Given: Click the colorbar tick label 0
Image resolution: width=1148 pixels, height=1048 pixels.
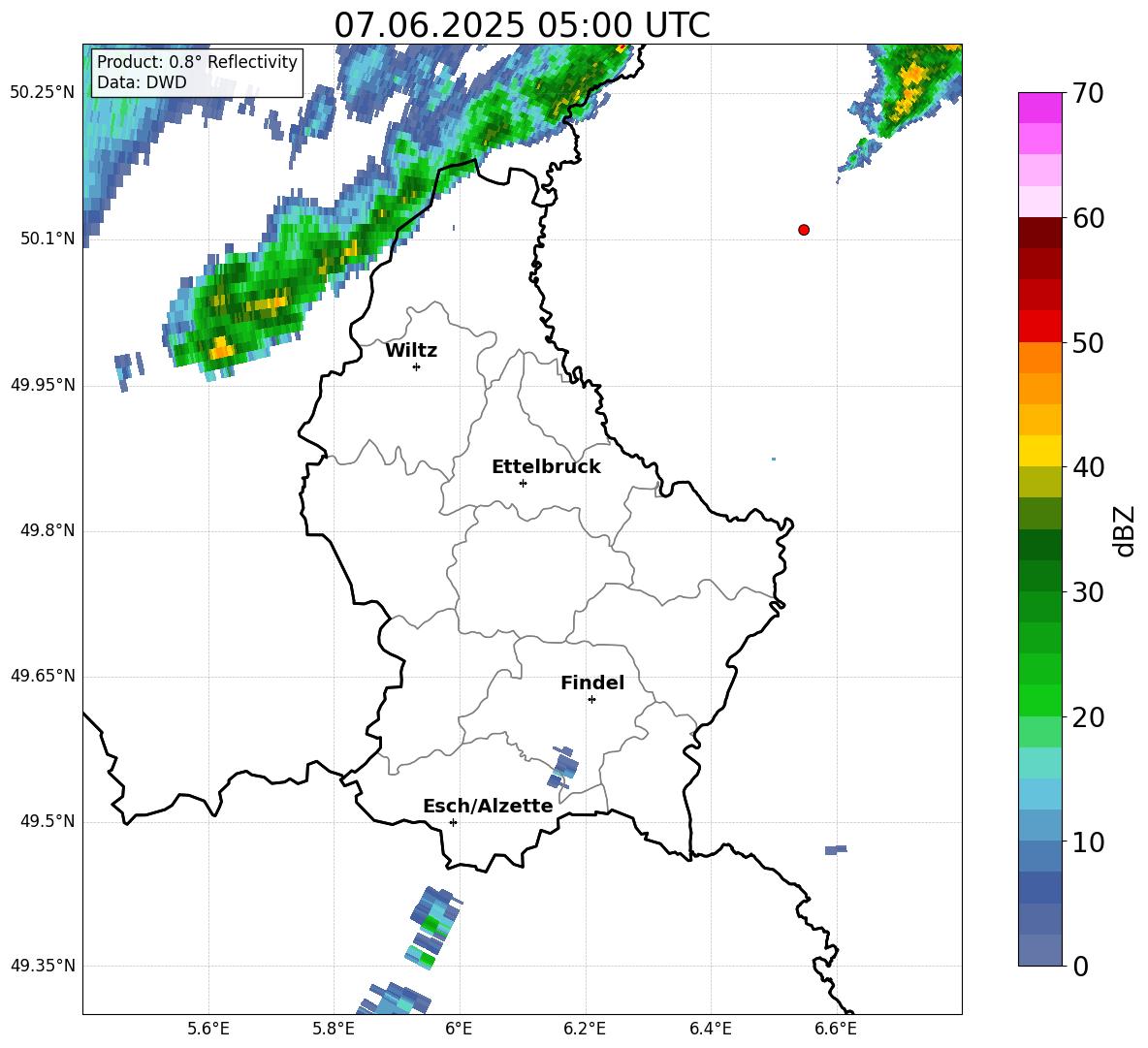Looking at the screenshot, I should point(1081,966).
